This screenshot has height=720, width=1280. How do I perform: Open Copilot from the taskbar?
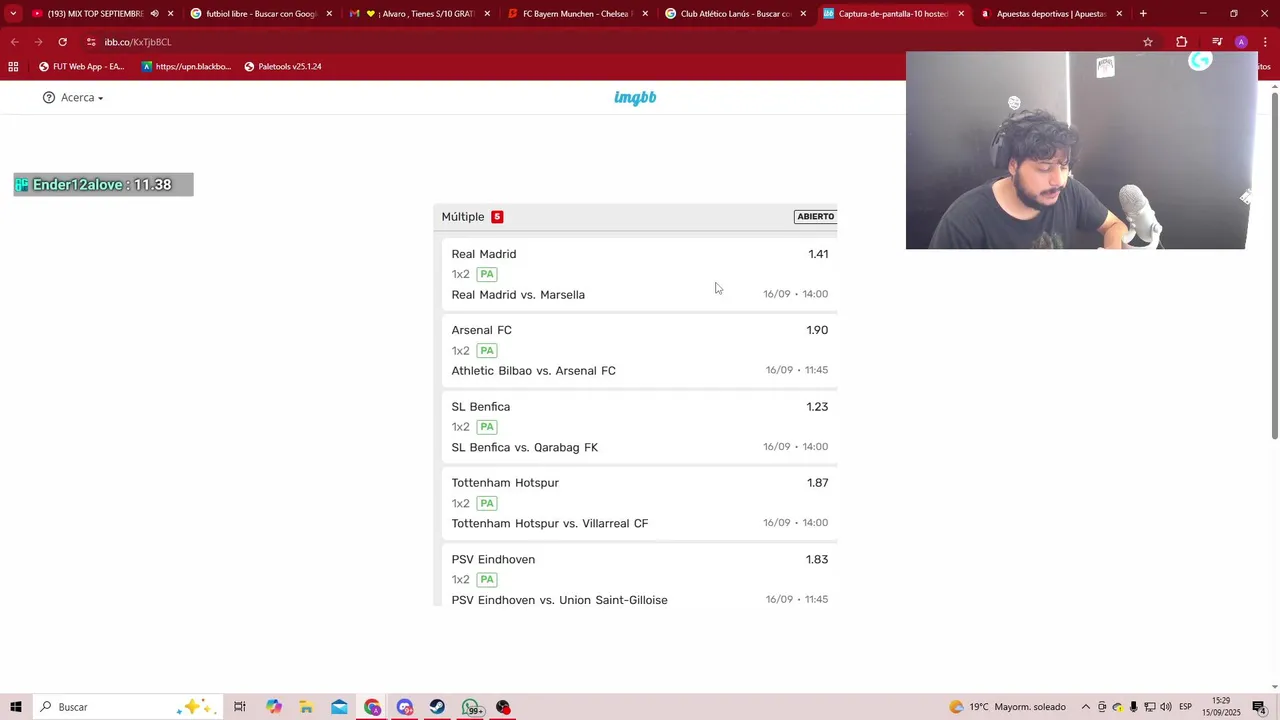(274, 707)
